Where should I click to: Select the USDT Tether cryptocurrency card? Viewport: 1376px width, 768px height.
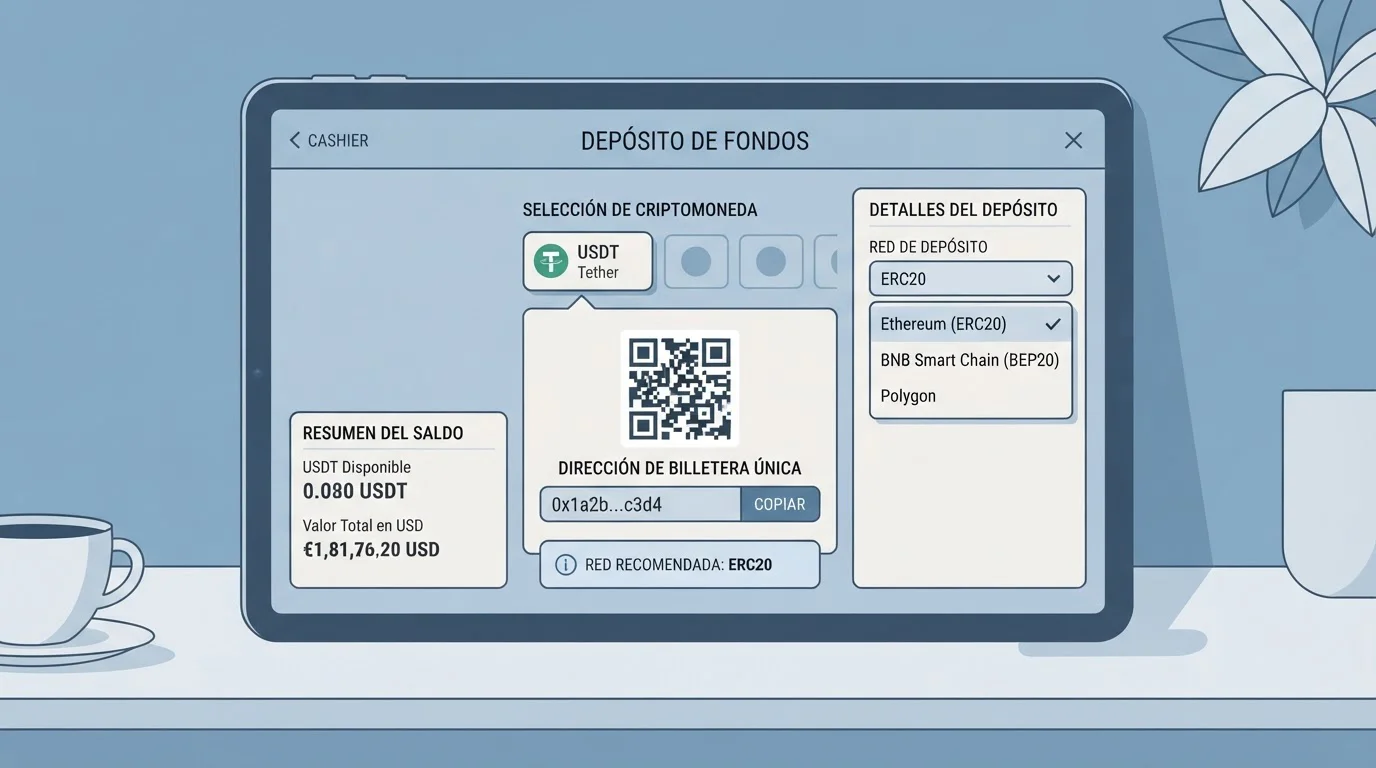(588, 262)
